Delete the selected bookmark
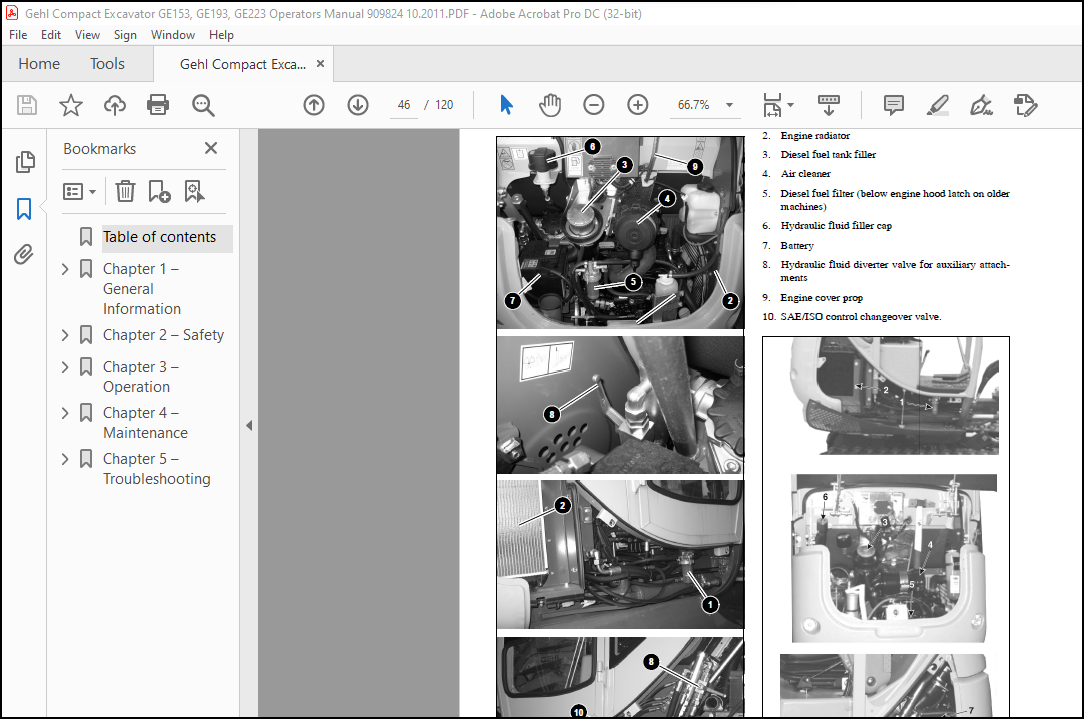Screen dimensions: 1084x719 (125, 192)
